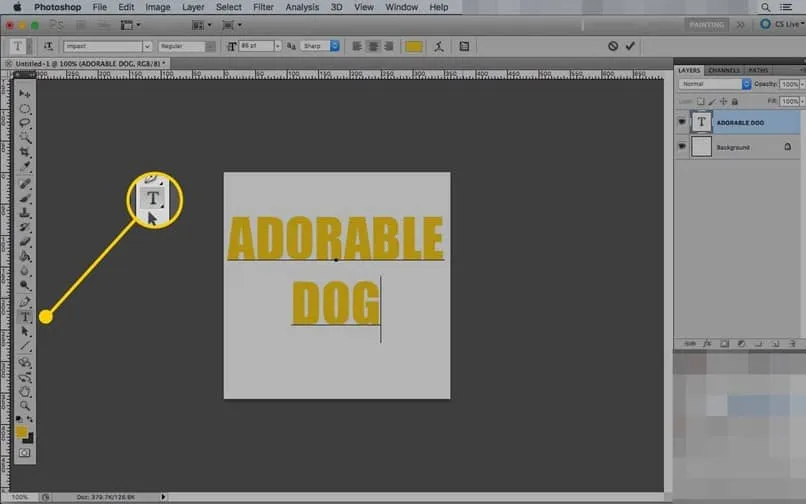Select the Crop tool

click(26, 151)
